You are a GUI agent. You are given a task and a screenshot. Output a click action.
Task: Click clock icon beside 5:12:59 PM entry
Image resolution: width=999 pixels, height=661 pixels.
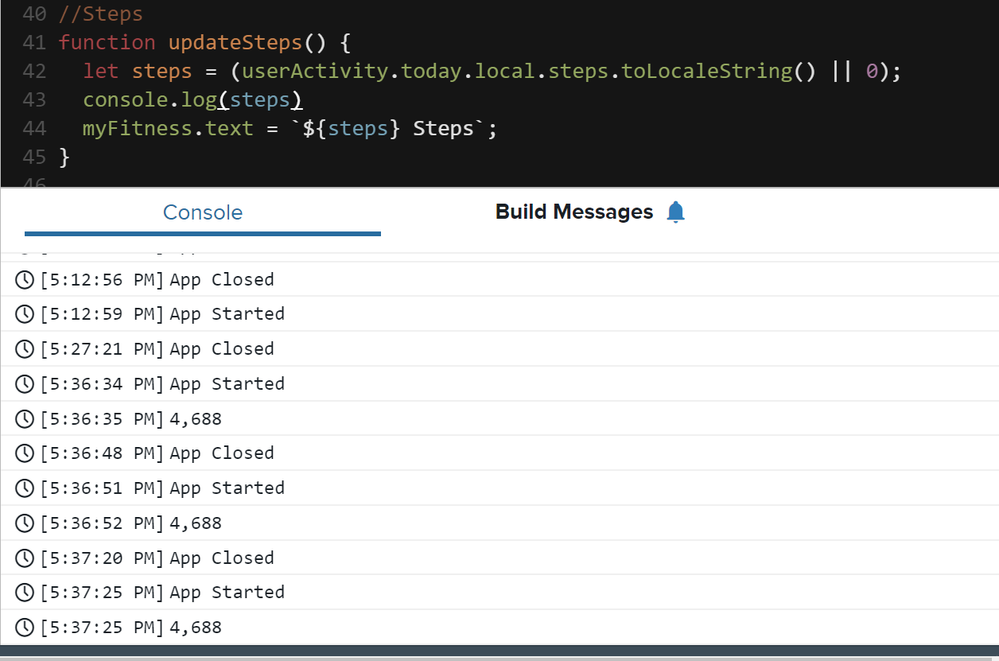point(25,314)
